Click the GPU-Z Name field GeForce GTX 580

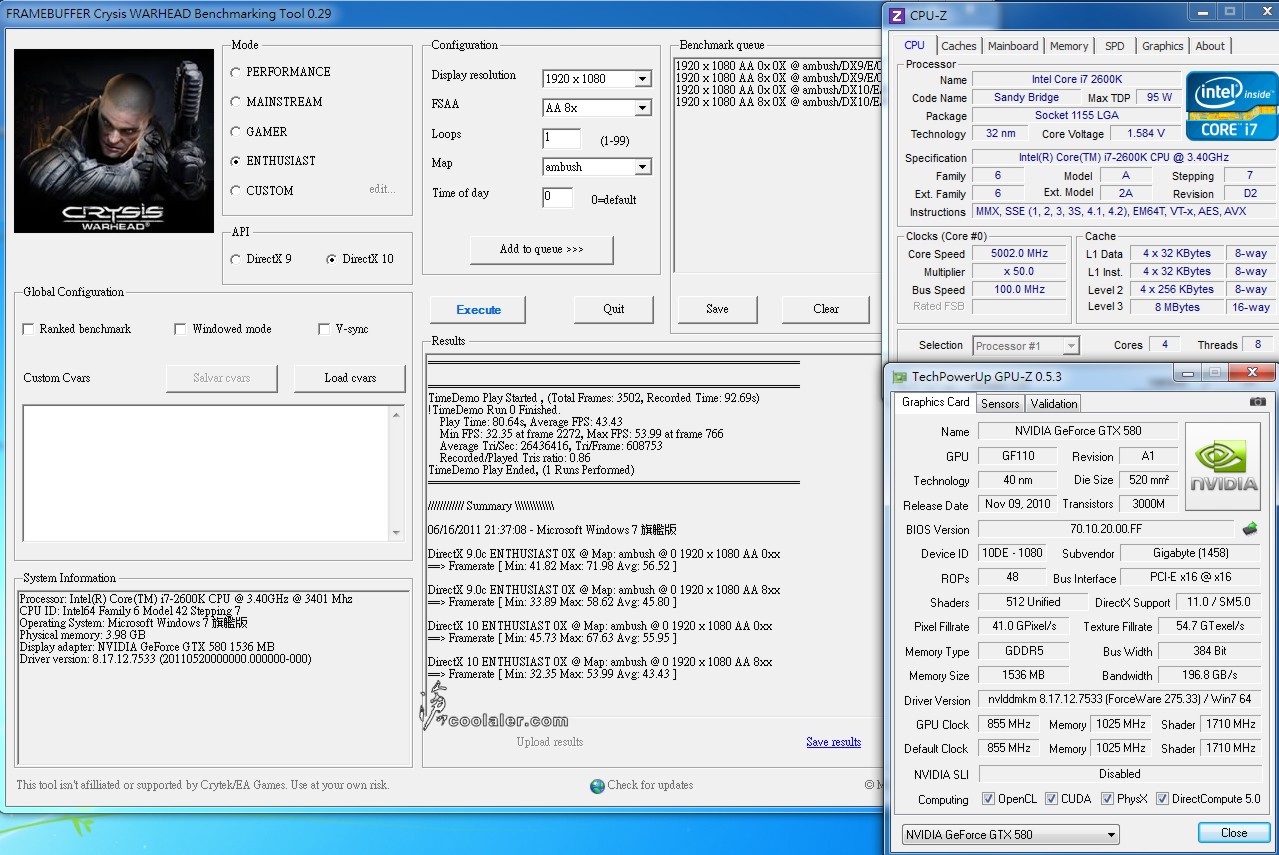tap(1076, 431)
